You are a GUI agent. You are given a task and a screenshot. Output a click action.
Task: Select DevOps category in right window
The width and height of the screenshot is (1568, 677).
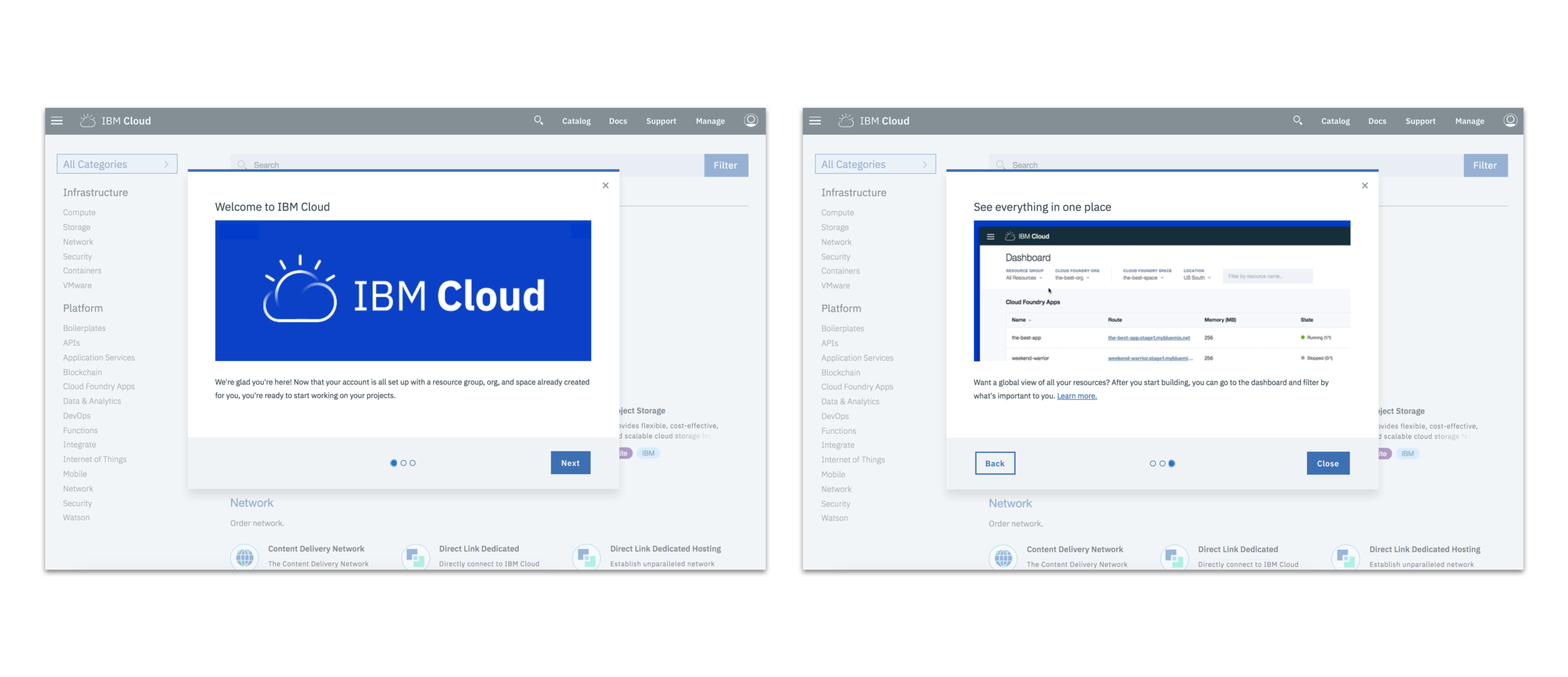835,416
